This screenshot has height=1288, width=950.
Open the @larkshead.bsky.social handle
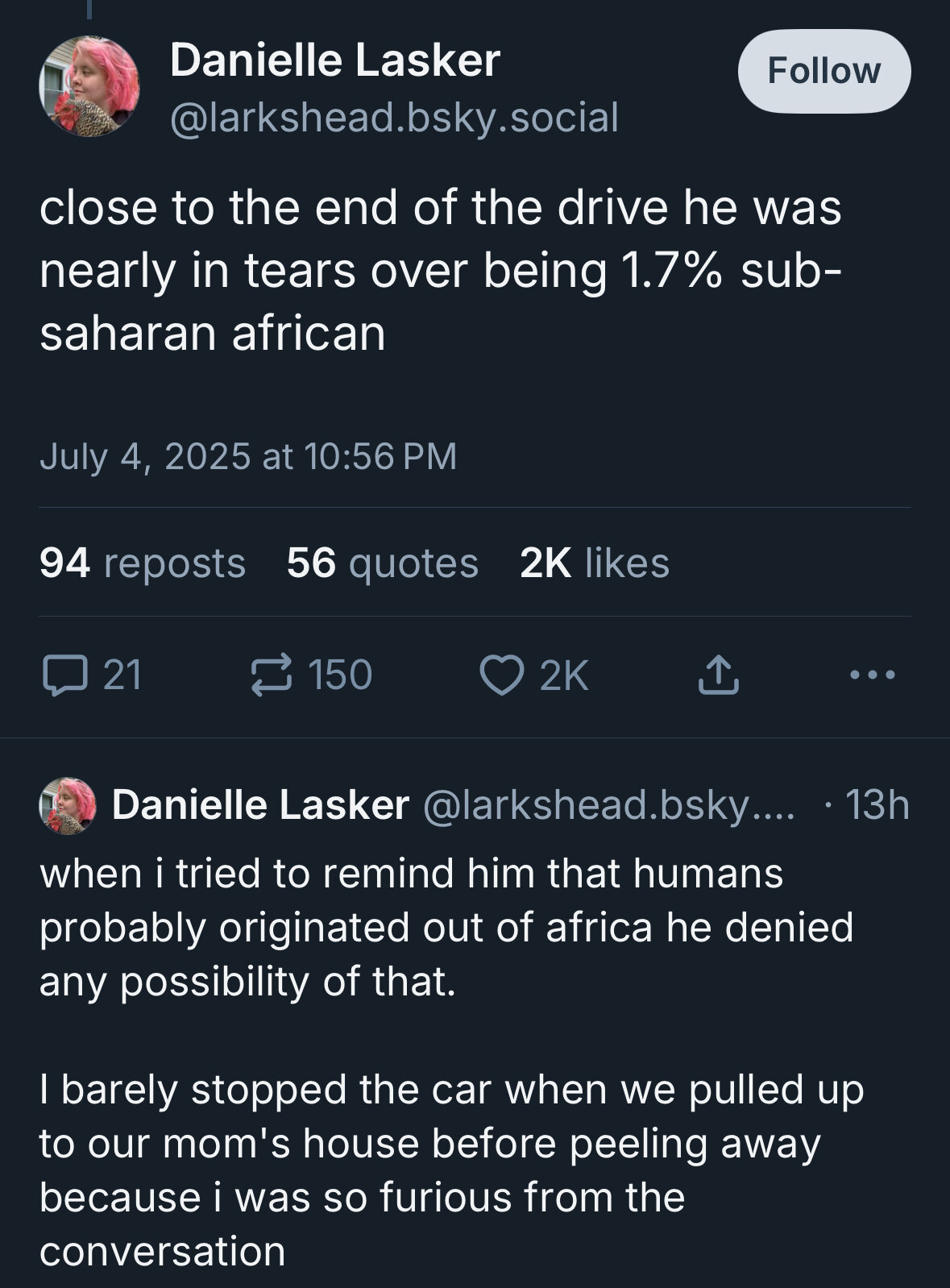(x=394, y=118)
